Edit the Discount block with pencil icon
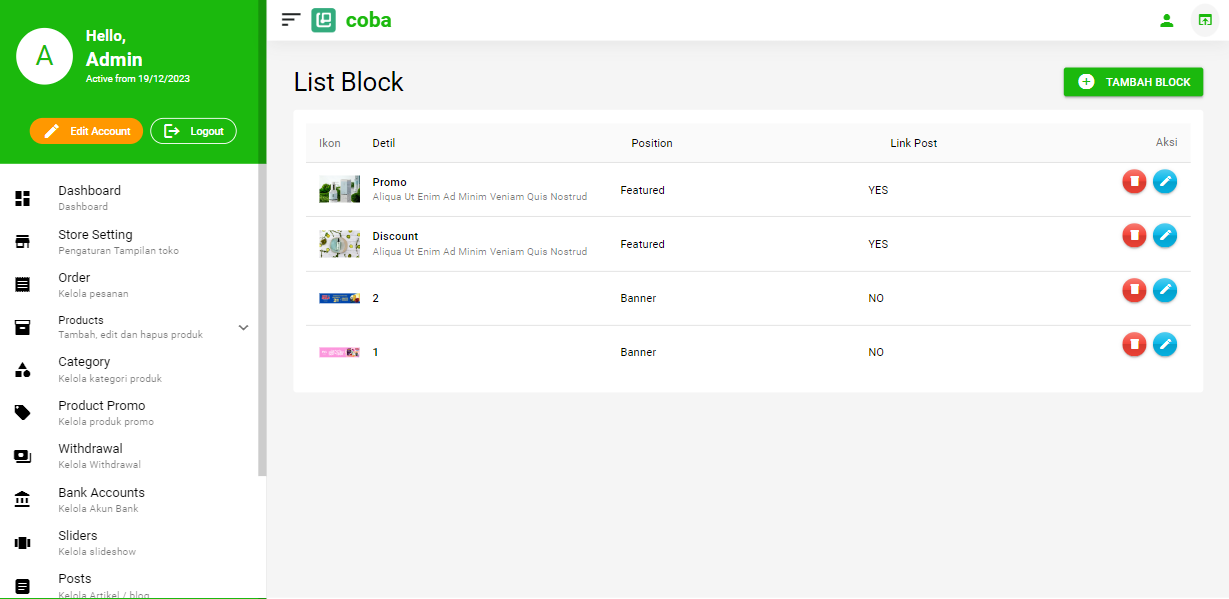Image resolution: width=1229 pixels, height=599 pixels. [1165, 236]
